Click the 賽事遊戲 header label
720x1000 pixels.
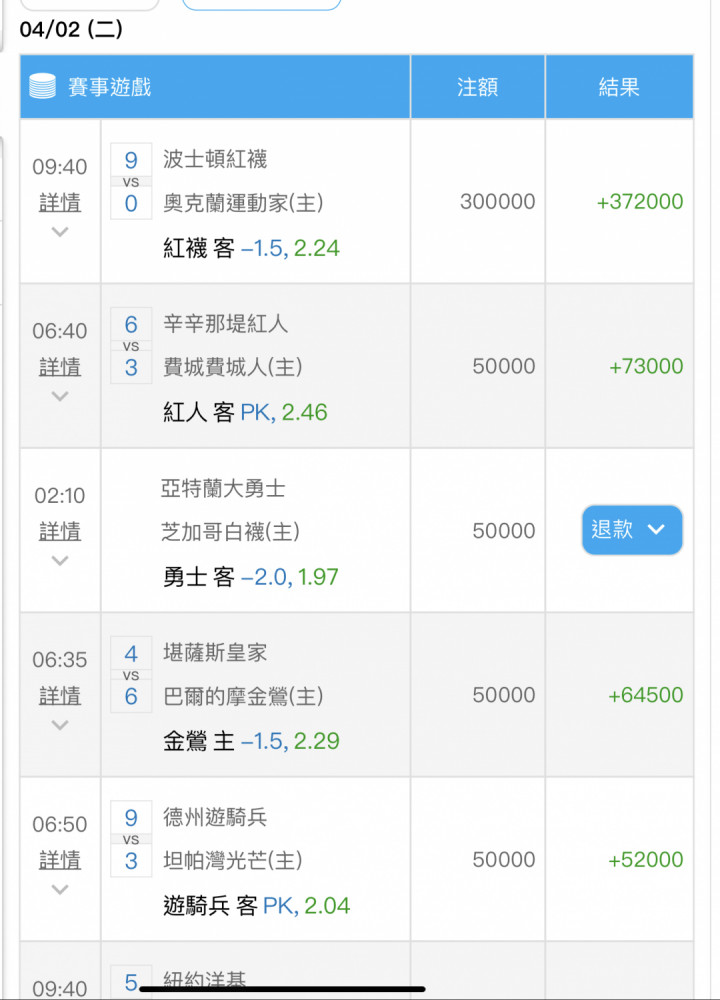click(x=110, y=87)
